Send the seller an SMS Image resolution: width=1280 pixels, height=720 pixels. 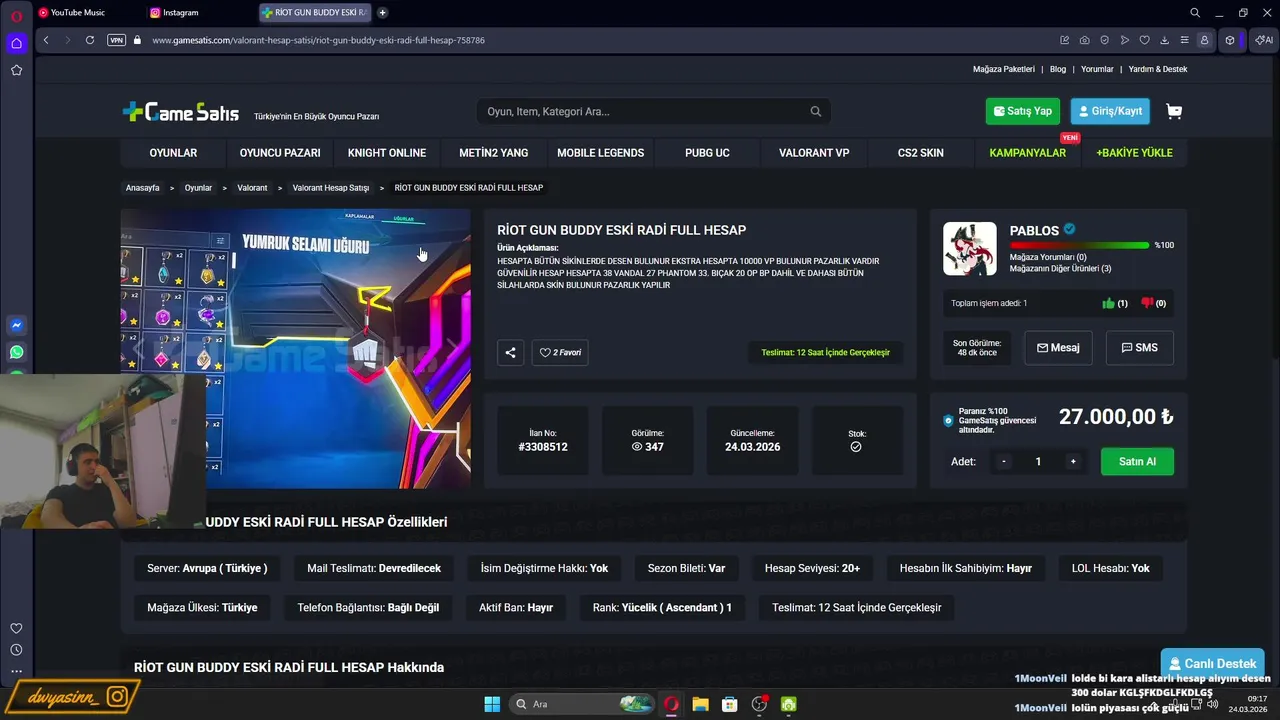(x=1139, y=348)
